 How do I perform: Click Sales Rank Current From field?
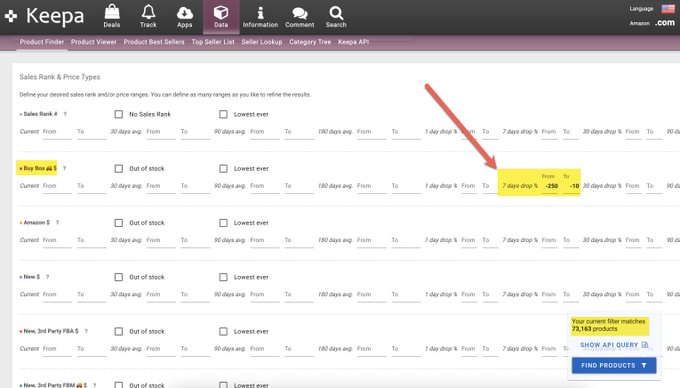(x=57, y=132)
